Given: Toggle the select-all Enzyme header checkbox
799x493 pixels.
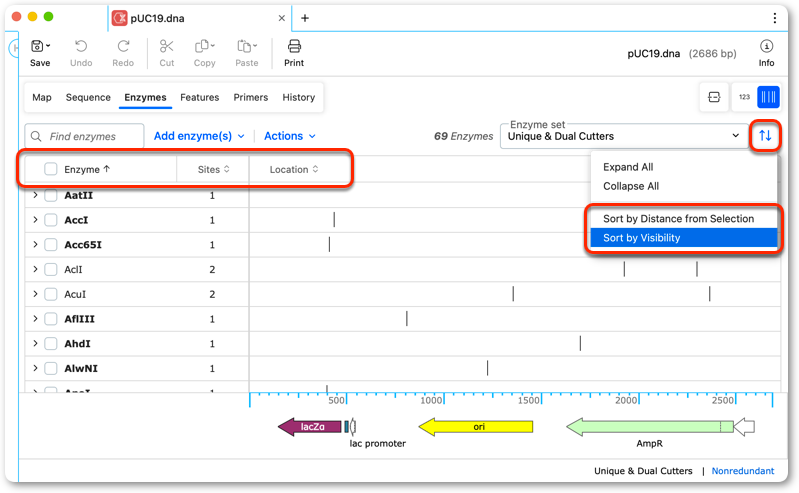Looking at the screenshot, I should (50, 169).
